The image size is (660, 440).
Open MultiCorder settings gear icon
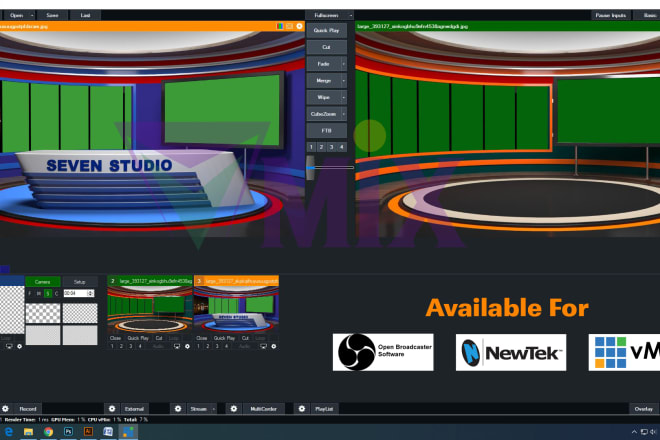coord(234,408)
